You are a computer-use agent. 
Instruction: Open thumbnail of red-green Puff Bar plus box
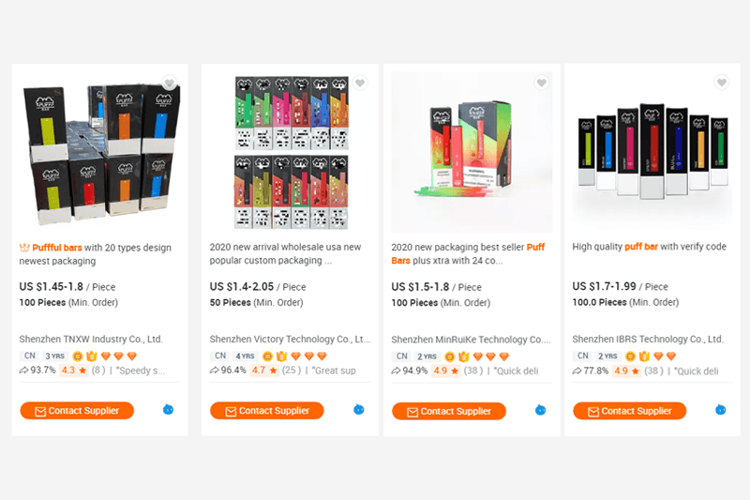click(x=472, y=152)
